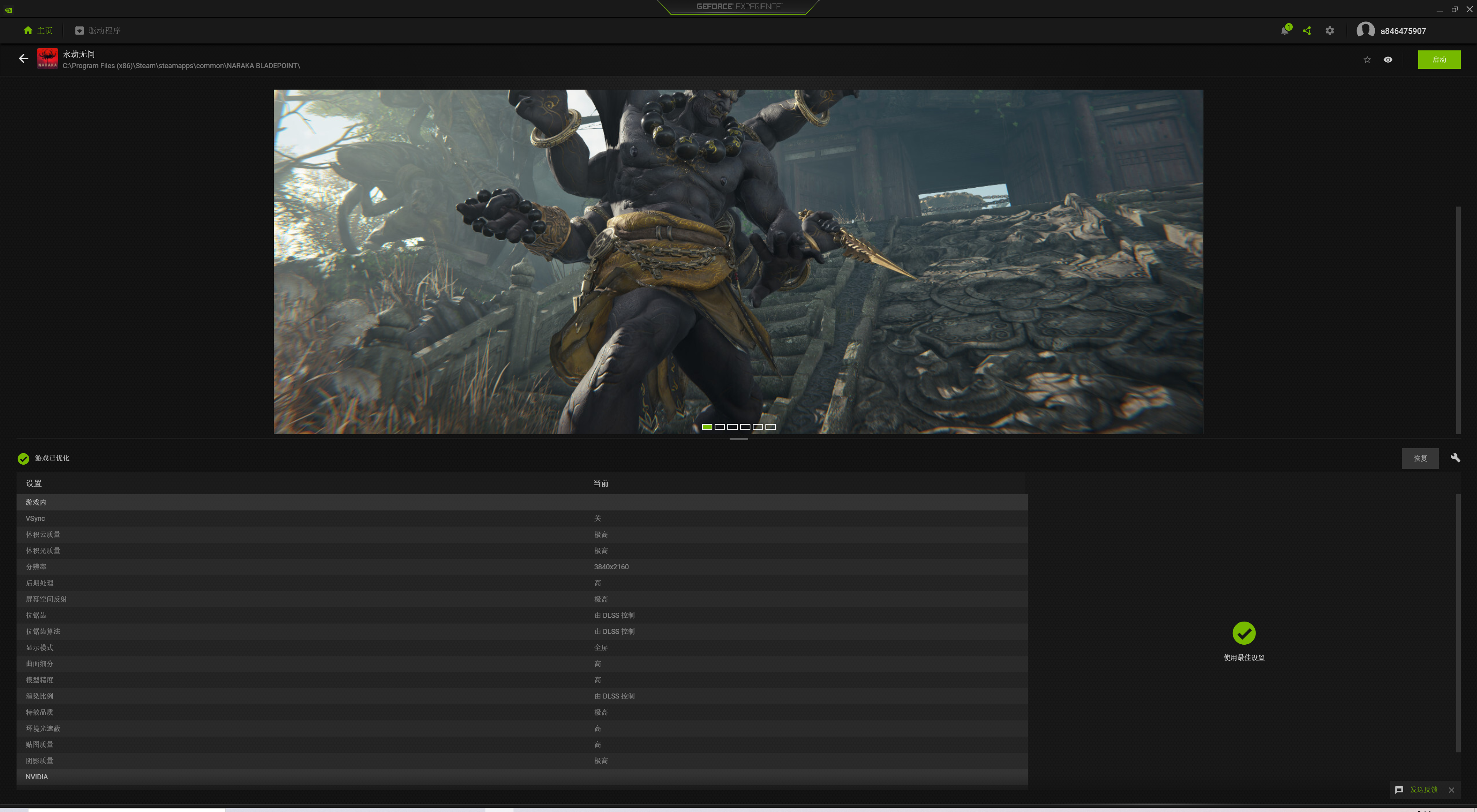Click the 贴图质量 setting row
The image size is (1477, 812).
(522, 744)
